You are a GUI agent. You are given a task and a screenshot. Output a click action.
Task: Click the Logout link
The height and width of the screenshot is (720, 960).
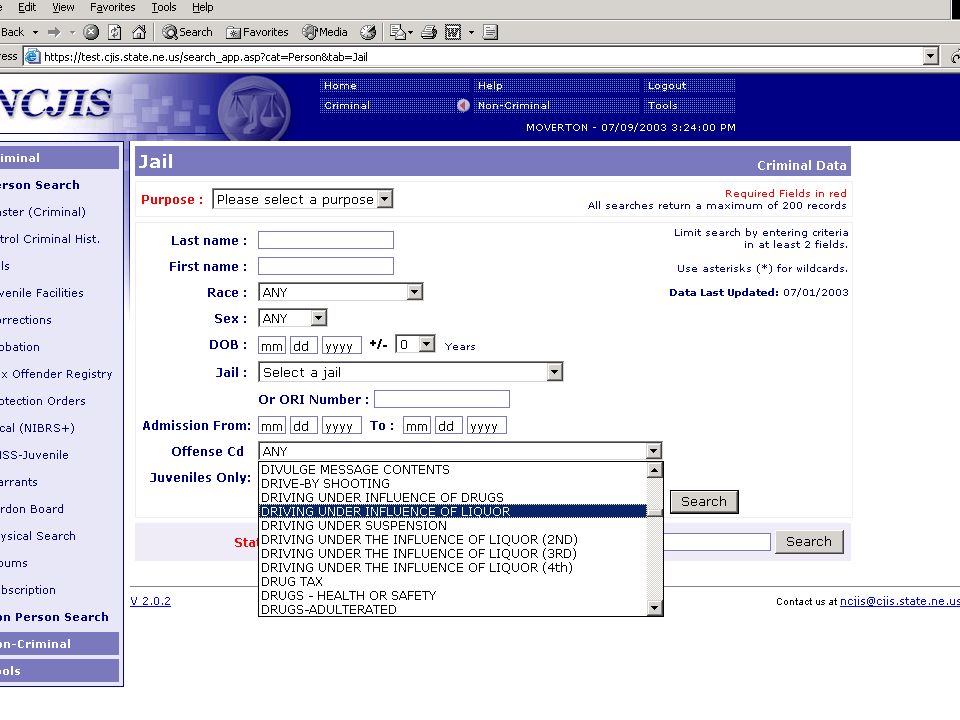[x=667, y=86]
